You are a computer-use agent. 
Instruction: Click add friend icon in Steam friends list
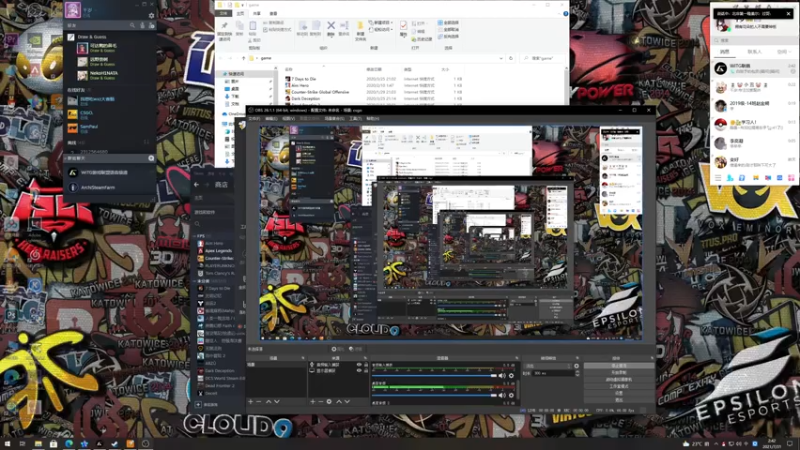pos(152,25)
